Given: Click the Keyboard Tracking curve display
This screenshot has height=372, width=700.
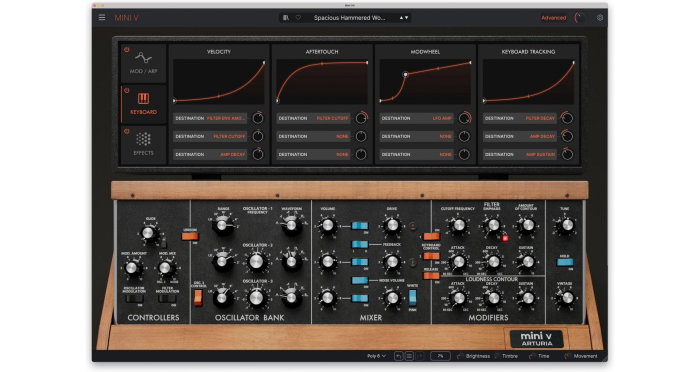Looking at the screenshot, I should tap(528, 82).
